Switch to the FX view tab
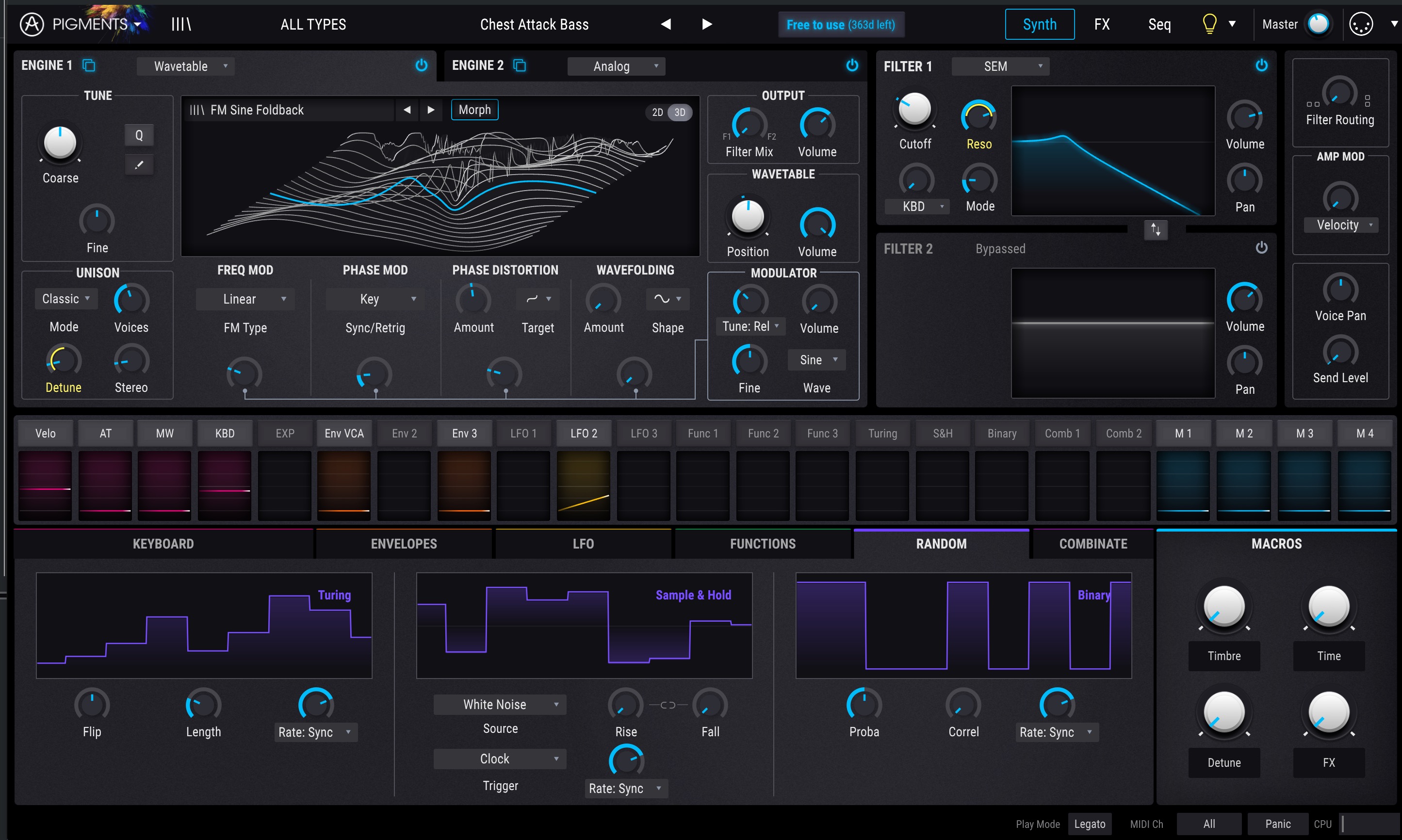This screenshot has height=840, width=1402. click(1101, 24)
